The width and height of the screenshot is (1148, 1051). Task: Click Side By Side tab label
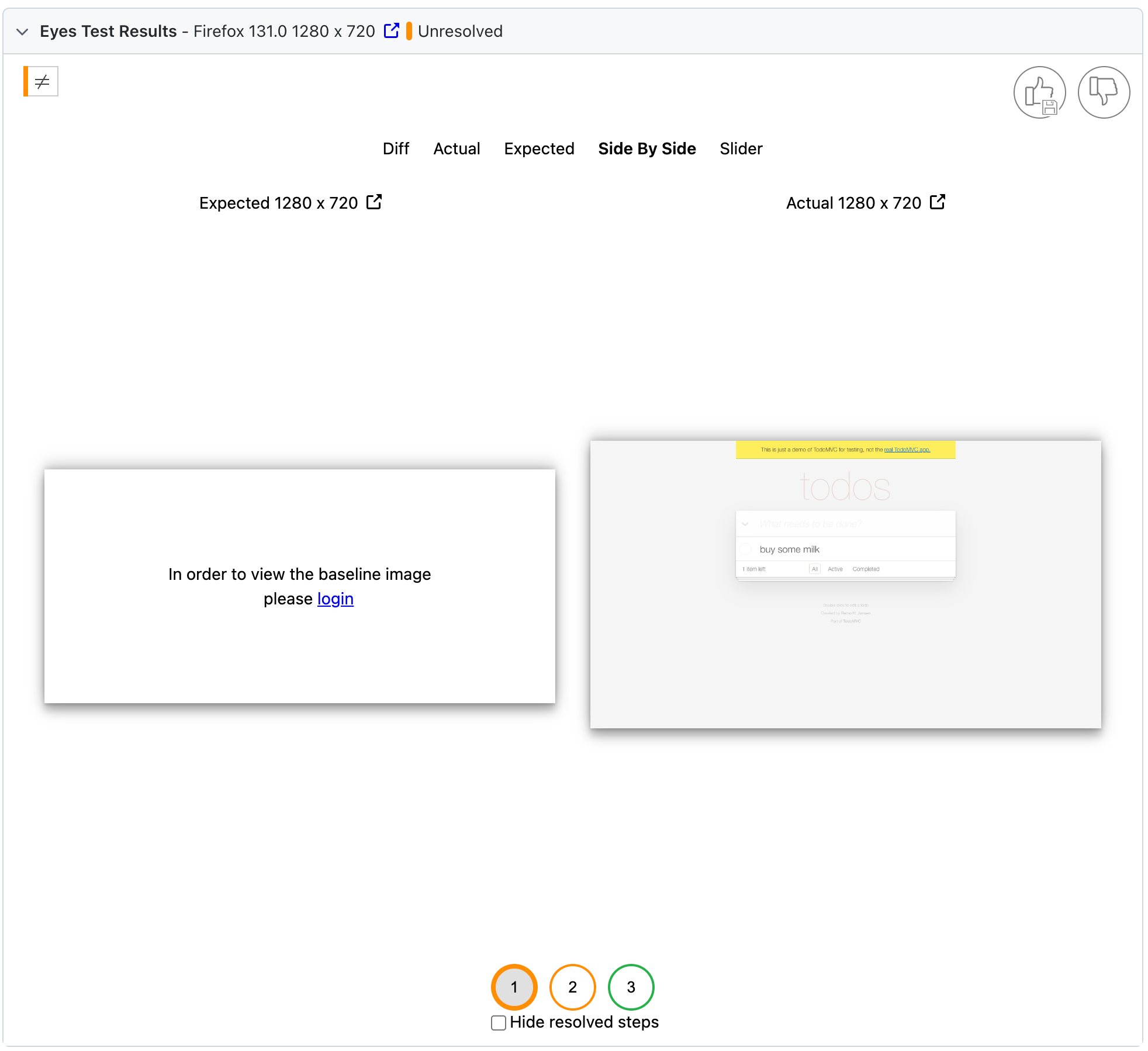[x=646, y=149]
